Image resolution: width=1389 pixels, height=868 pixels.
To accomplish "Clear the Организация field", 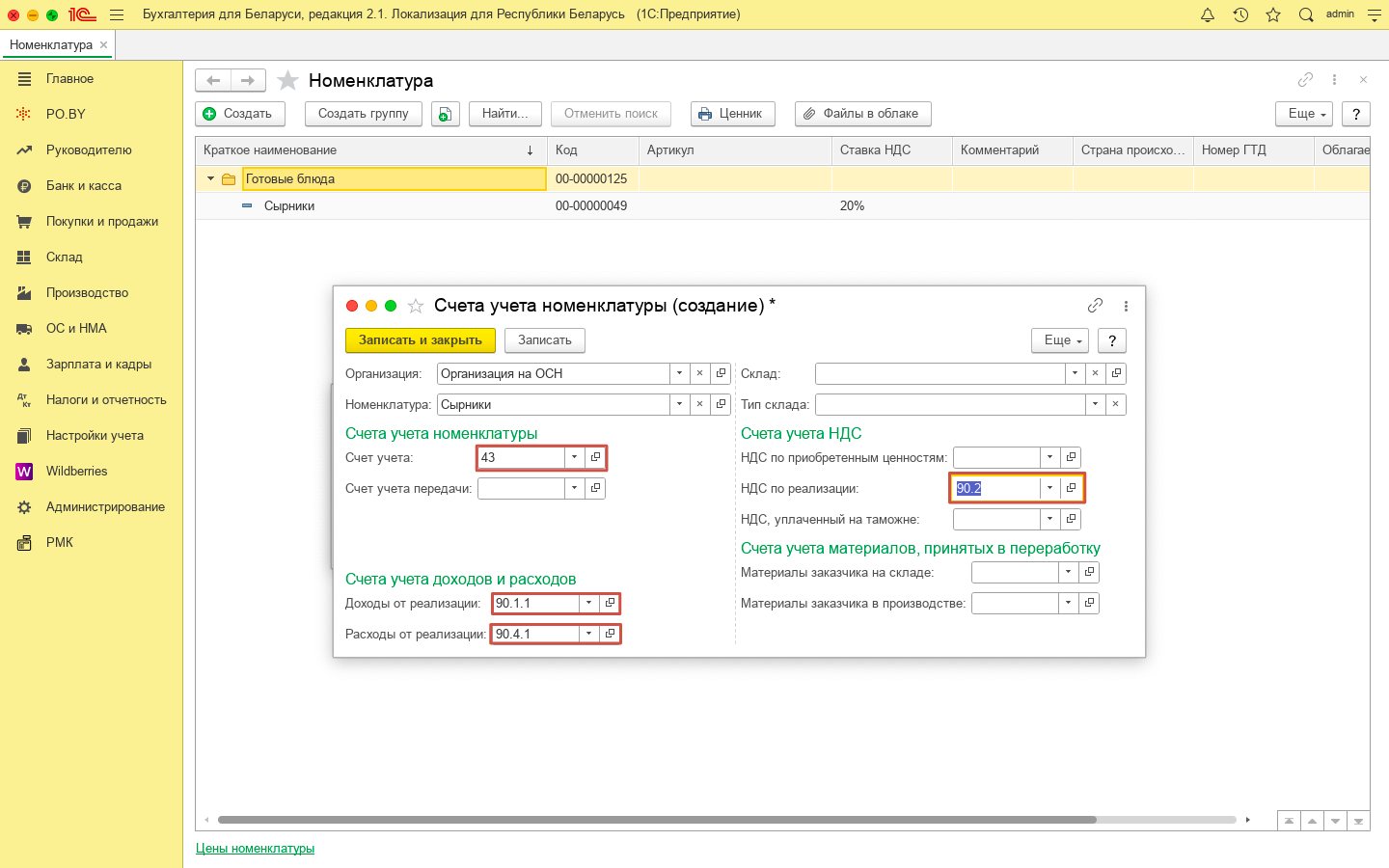I will coord(700,373).
